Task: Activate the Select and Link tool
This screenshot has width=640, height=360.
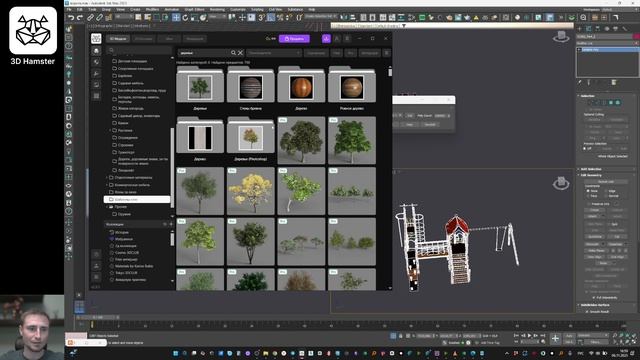Action: point(90,17)
